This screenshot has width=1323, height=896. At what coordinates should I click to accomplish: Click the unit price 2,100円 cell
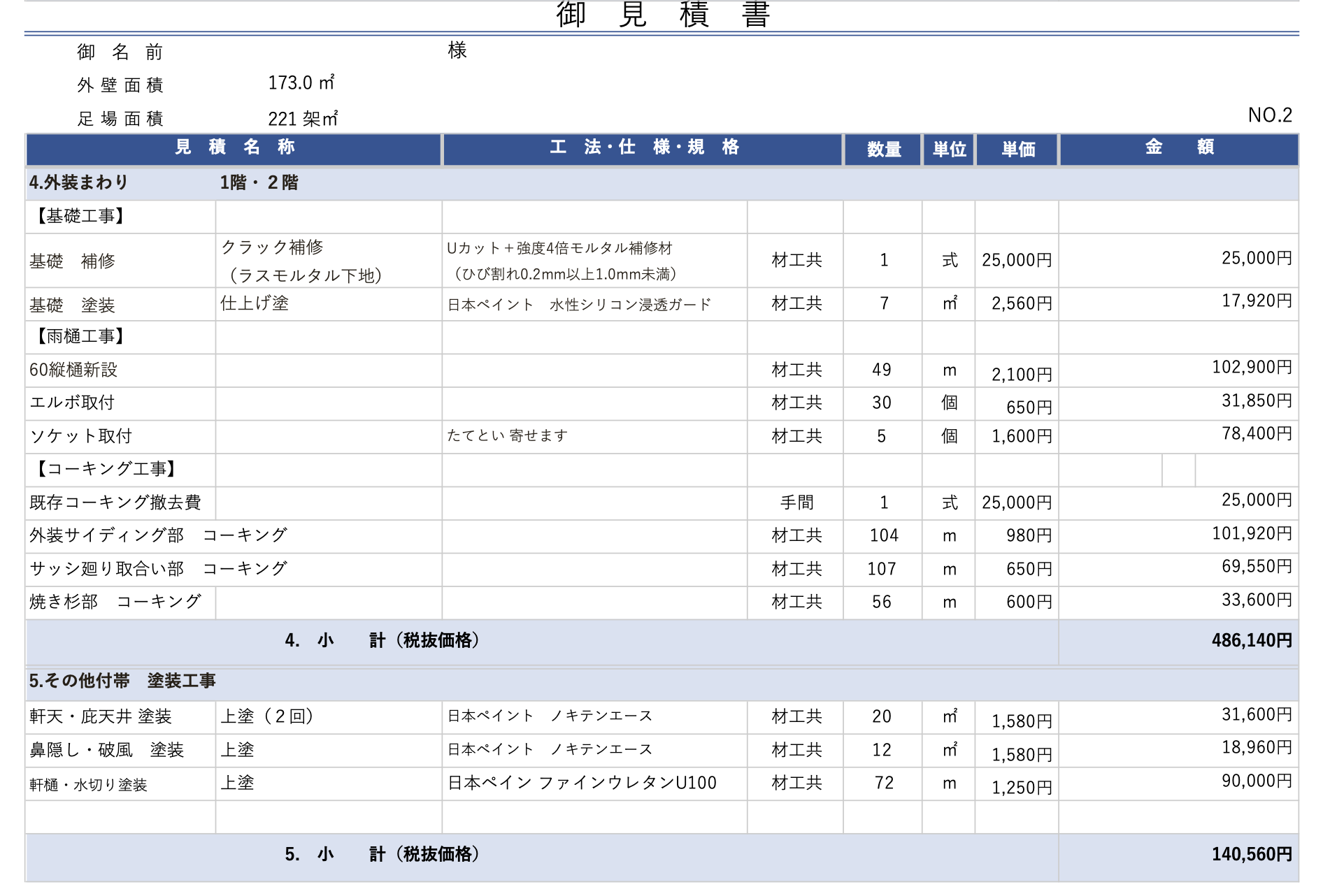click(1017, 371)
